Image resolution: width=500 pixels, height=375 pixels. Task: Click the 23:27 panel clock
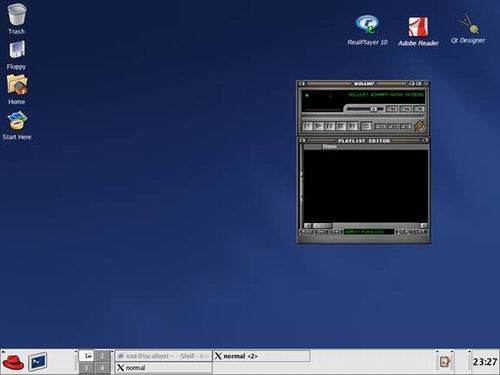click(x=485, y=362)
